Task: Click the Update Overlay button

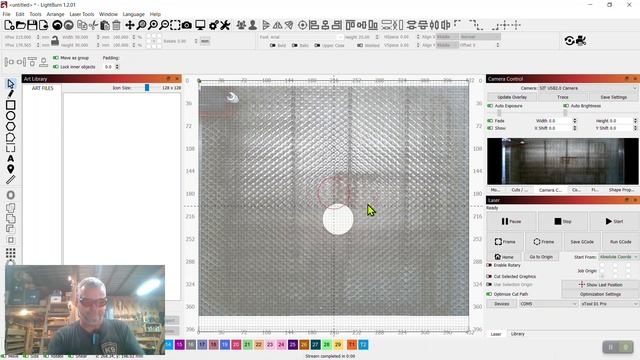Action: (512, 97)
